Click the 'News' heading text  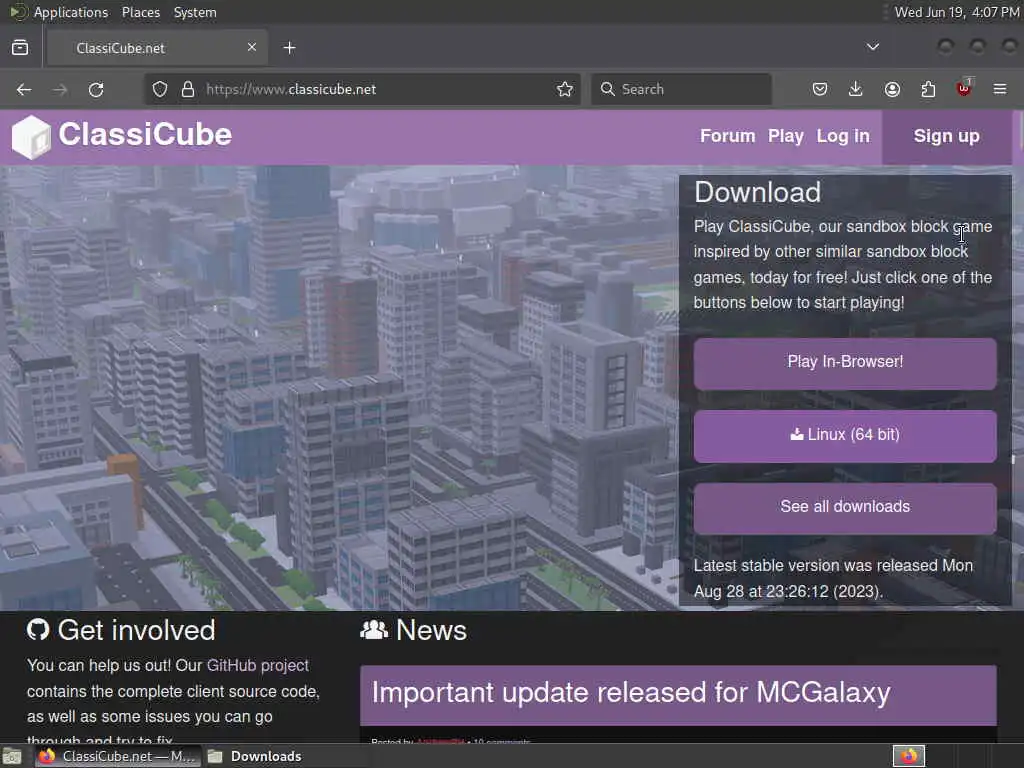click(x=431, y=630)
